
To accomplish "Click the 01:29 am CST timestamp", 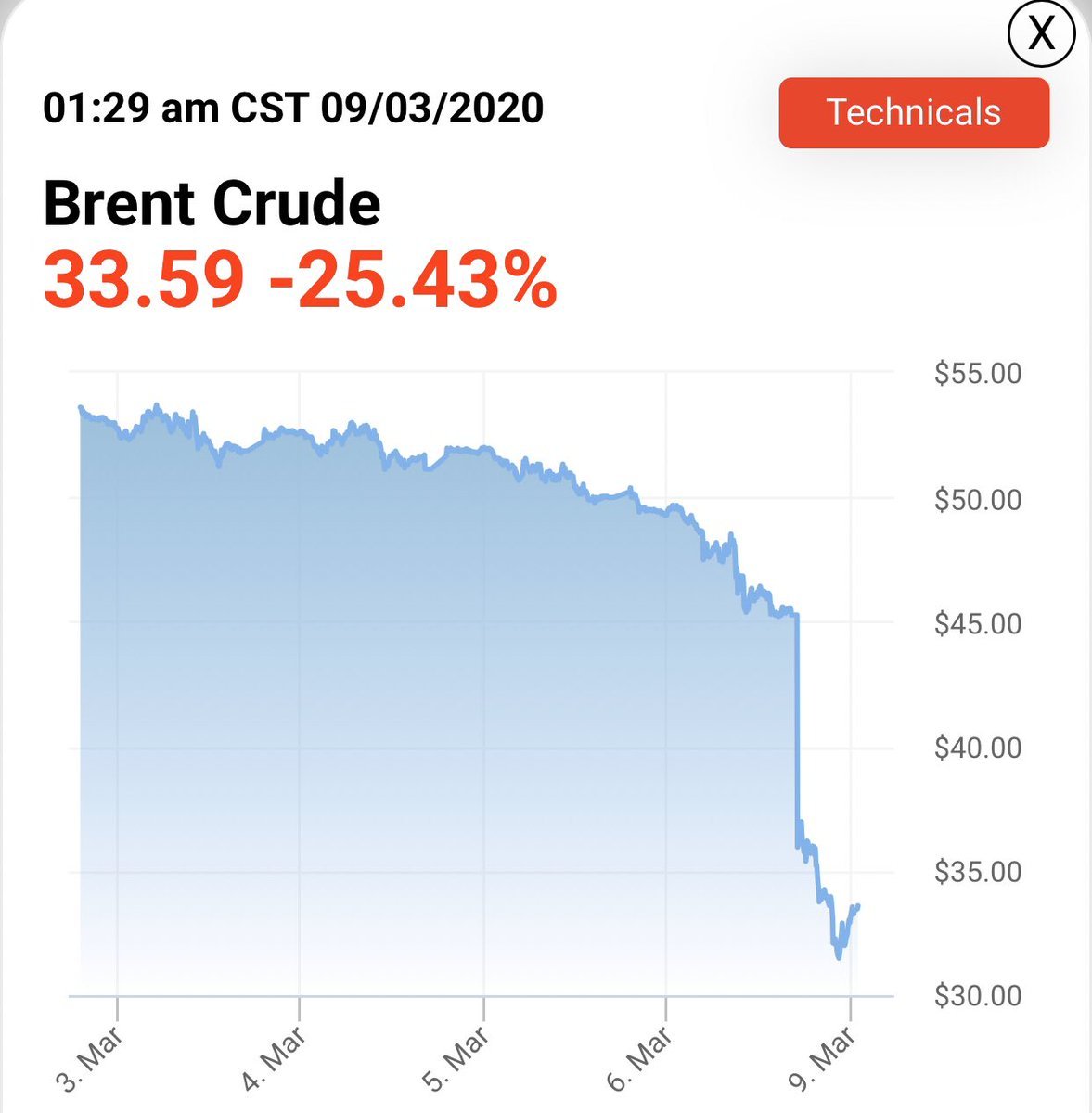I will click(293, 109).
